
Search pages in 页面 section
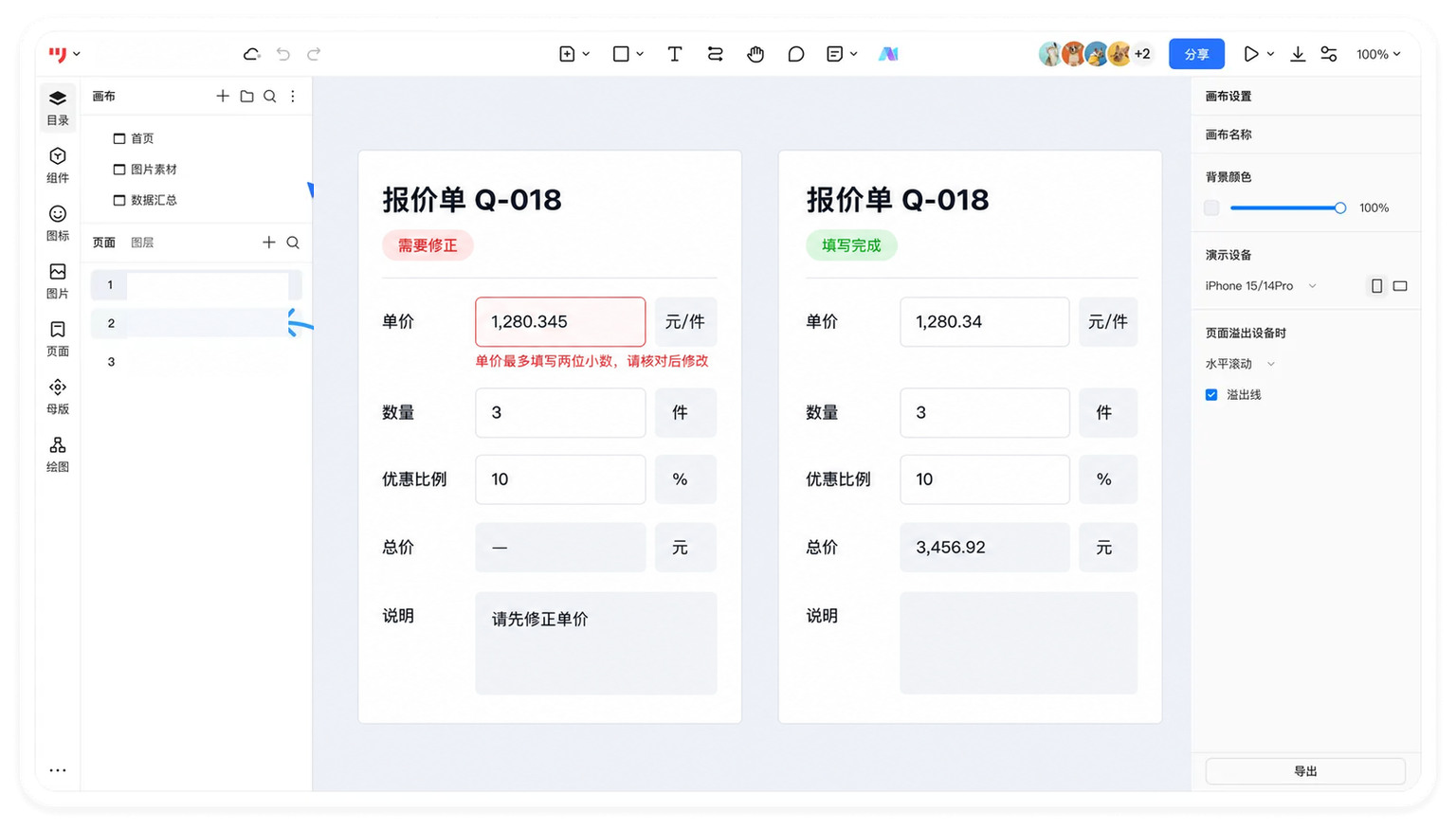pyautogui.click(x=293, y=243)
